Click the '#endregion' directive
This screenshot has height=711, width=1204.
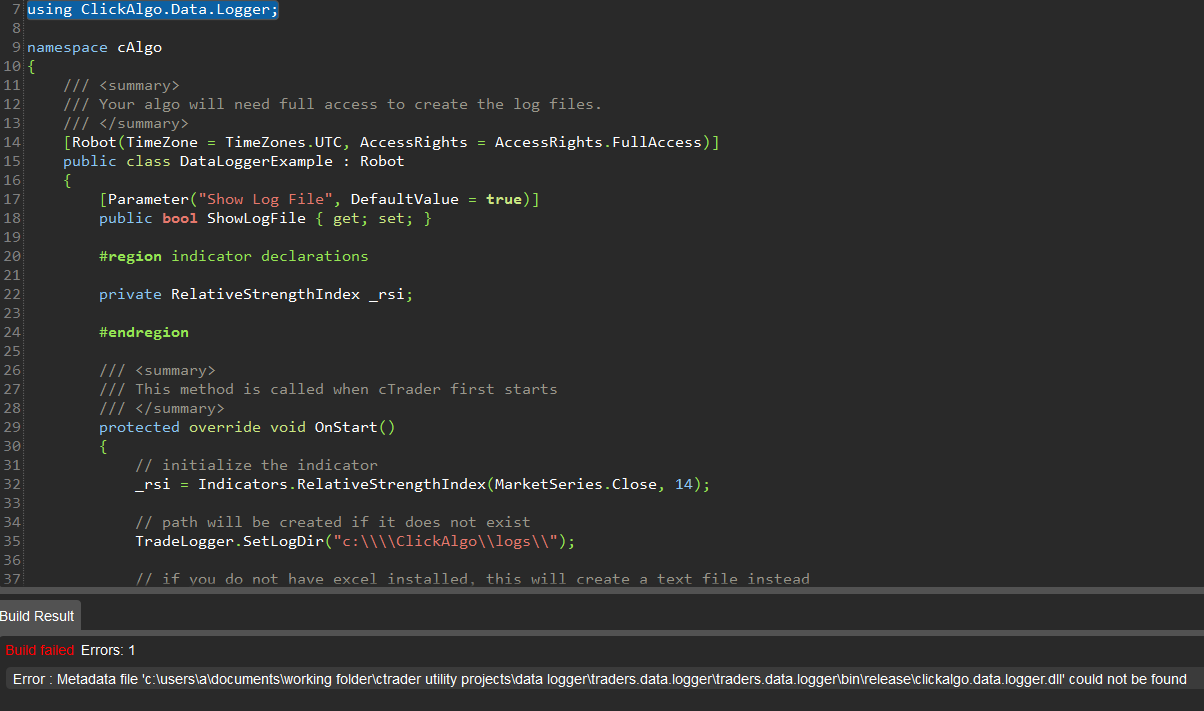tap(143, 332)
